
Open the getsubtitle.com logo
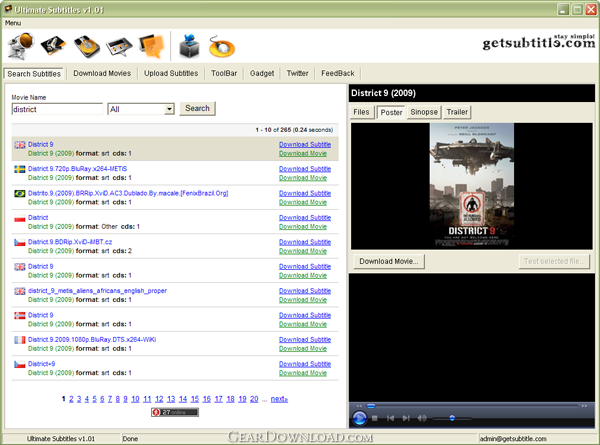[x=538, y=42]
